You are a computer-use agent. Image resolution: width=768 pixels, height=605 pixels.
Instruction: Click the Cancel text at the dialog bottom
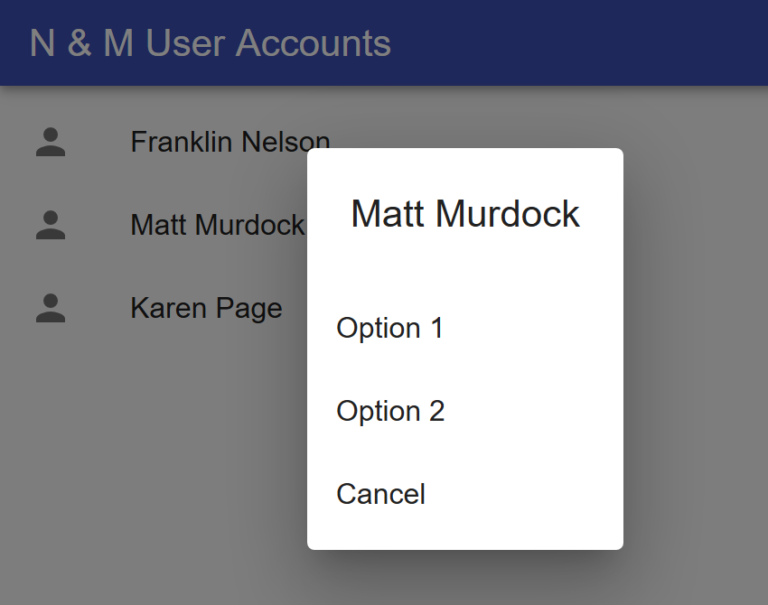coord(381,494)
